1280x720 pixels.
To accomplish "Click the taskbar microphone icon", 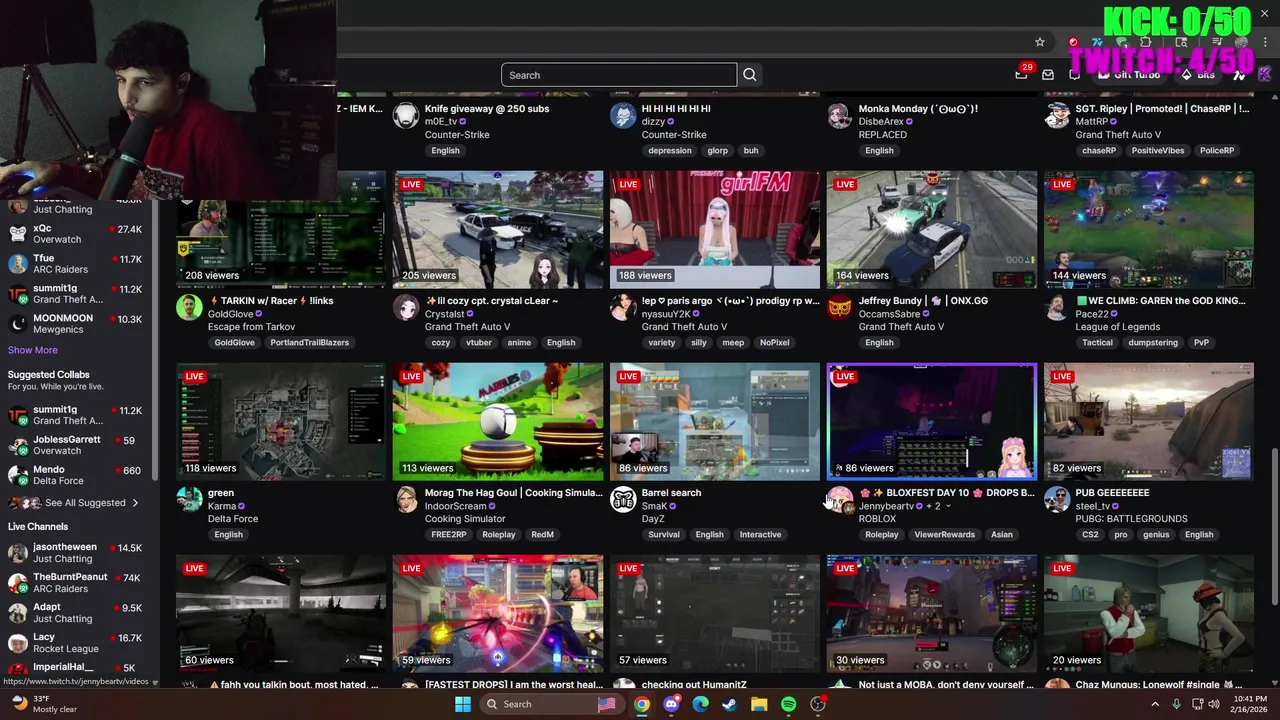I will (x=1176, y=704).
